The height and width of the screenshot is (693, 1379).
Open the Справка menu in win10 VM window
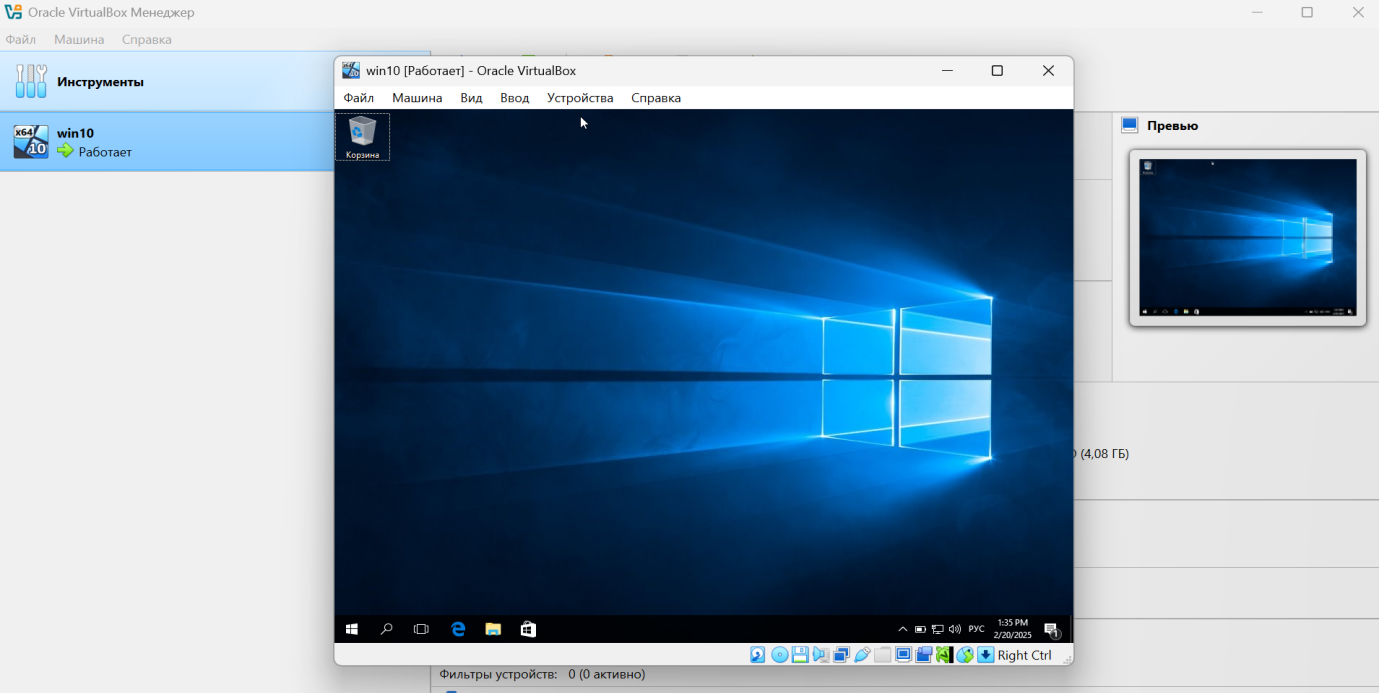coord(656,98)
